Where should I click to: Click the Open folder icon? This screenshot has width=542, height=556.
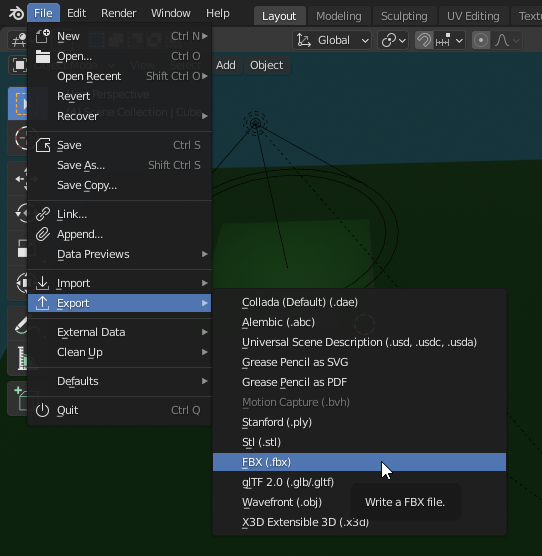(x=43, y=56)
